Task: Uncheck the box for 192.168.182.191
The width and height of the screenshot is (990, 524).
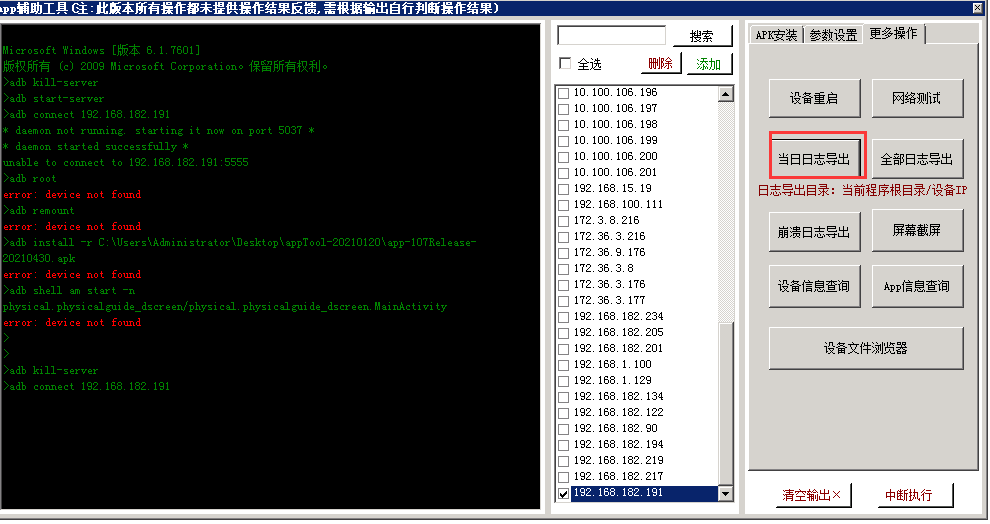Action: (x=564, y=494)
